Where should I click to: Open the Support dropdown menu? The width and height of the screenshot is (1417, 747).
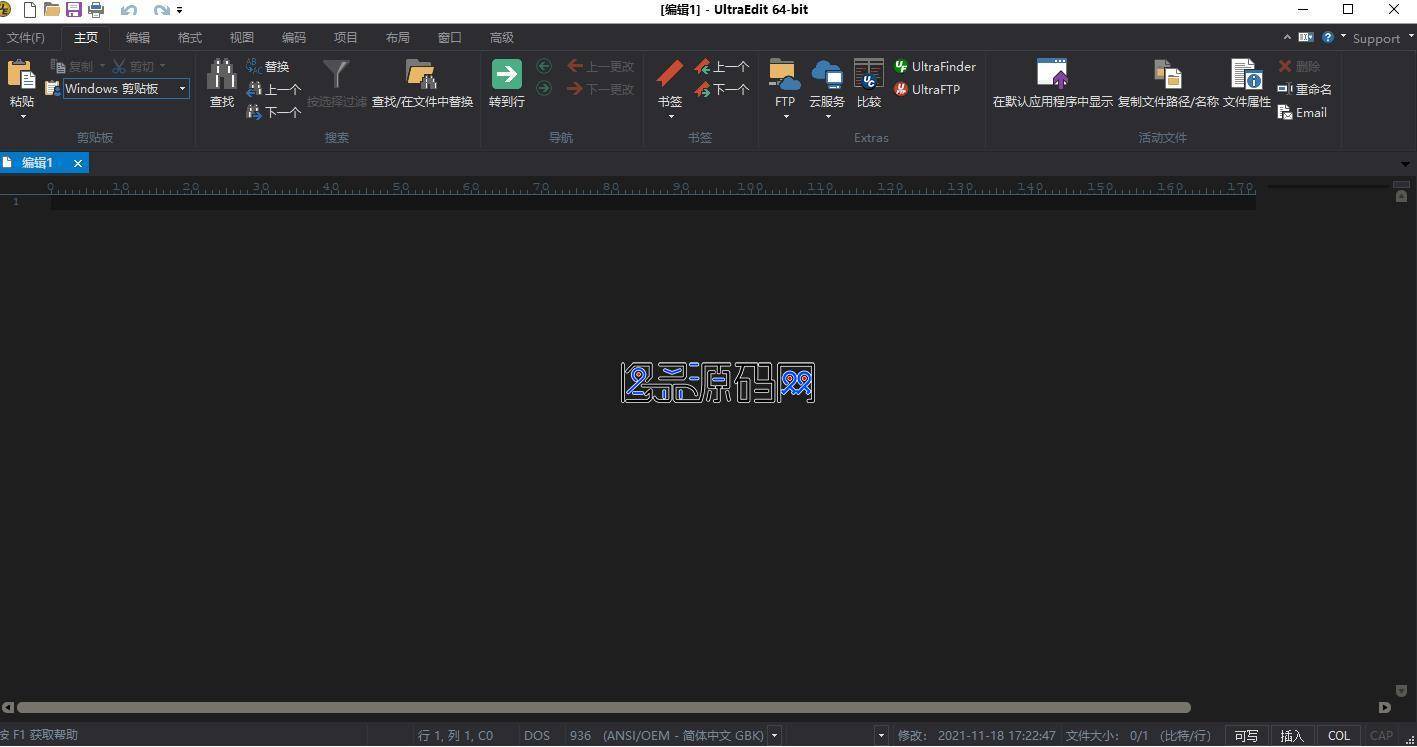(1383, 38)
